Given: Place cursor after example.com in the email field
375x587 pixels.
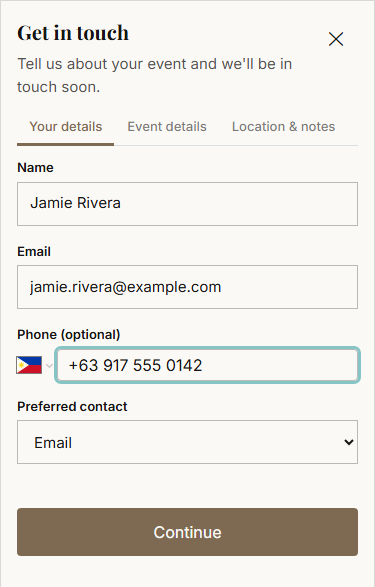Looking at the screenshot, I should [223, 287].
